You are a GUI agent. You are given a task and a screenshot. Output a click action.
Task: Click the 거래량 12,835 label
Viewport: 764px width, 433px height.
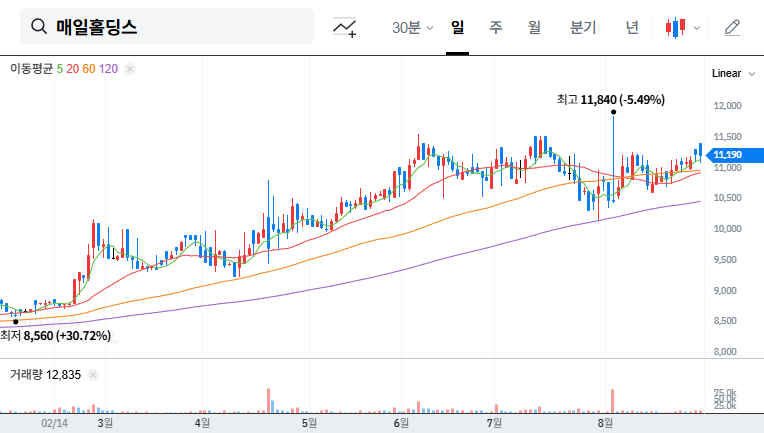pos(45,375)
